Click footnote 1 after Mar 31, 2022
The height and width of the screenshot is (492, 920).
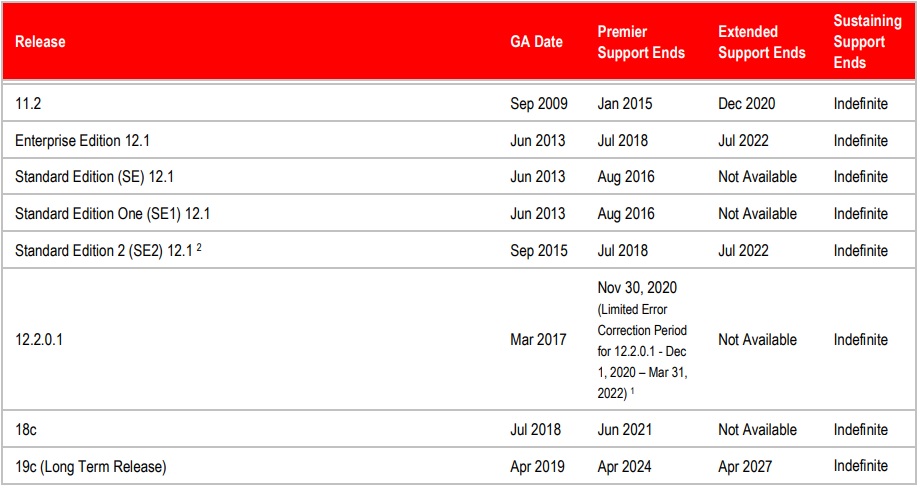click(x=632, y=390)
